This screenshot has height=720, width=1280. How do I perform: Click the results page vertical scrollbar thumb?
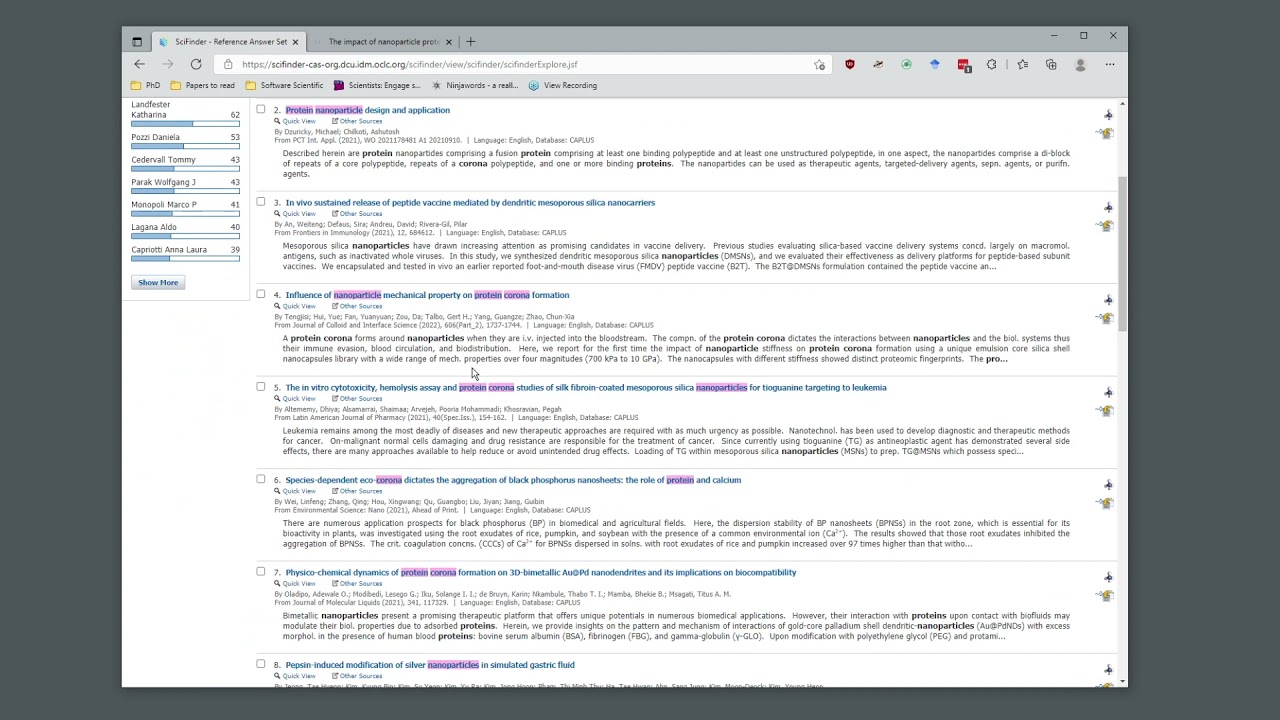(x=1122, y=255)
